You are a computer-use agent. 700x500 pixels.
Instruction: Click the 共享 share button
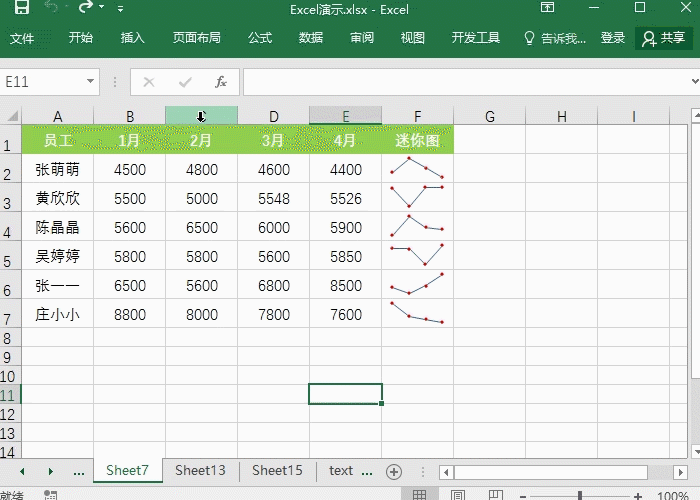664,38
